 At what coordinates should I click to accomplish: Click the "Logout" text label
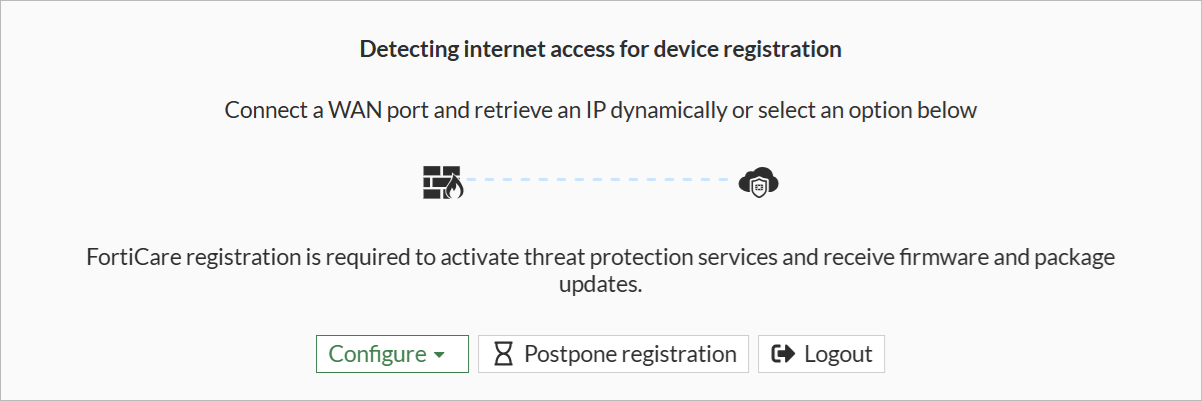pos(838,354)
